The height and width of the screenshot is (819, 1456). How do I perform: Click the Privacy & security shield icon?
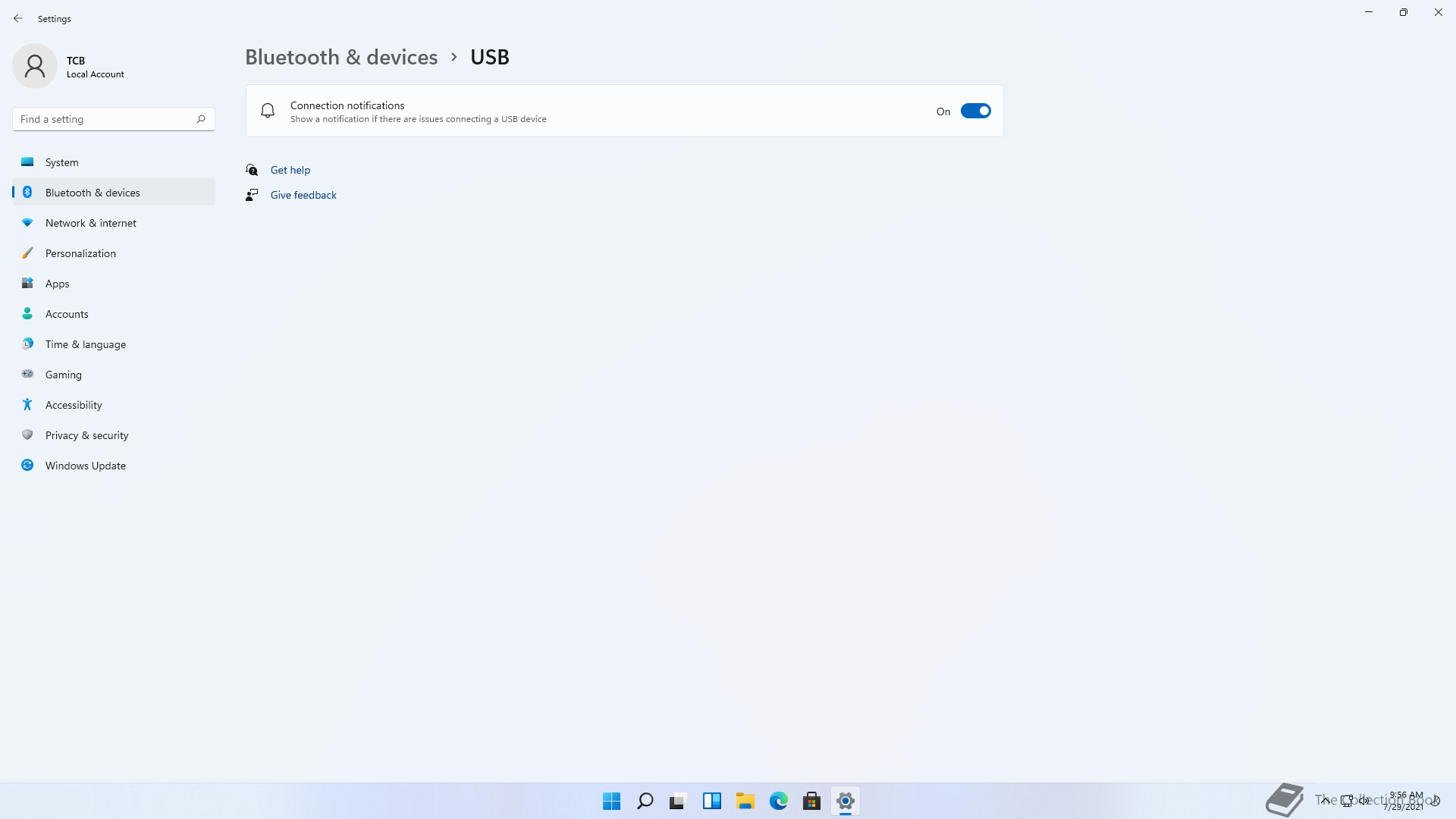pos(27,435)
